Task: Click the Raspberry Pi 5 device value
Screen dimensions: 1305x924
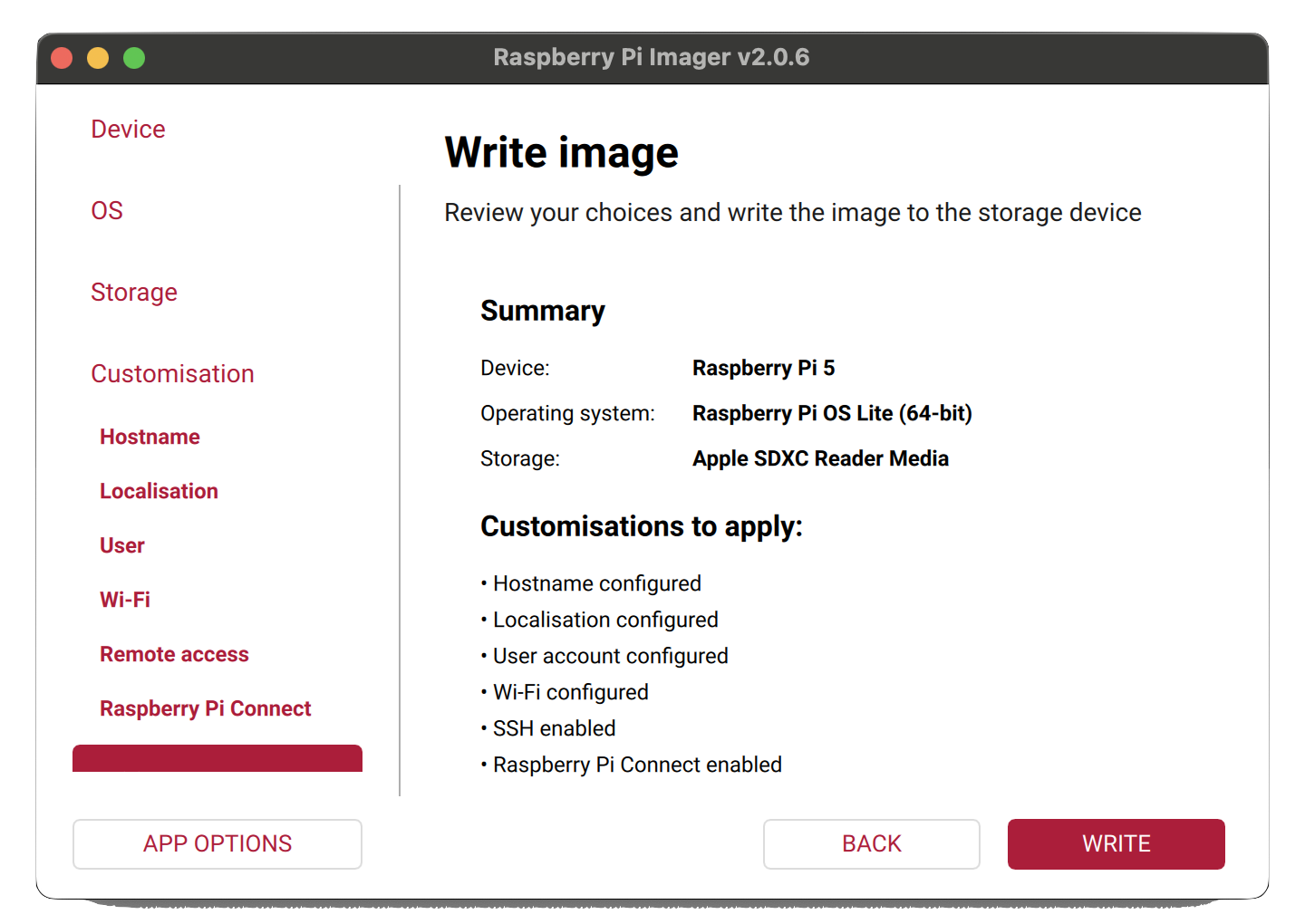Action: tap(764, 368)
